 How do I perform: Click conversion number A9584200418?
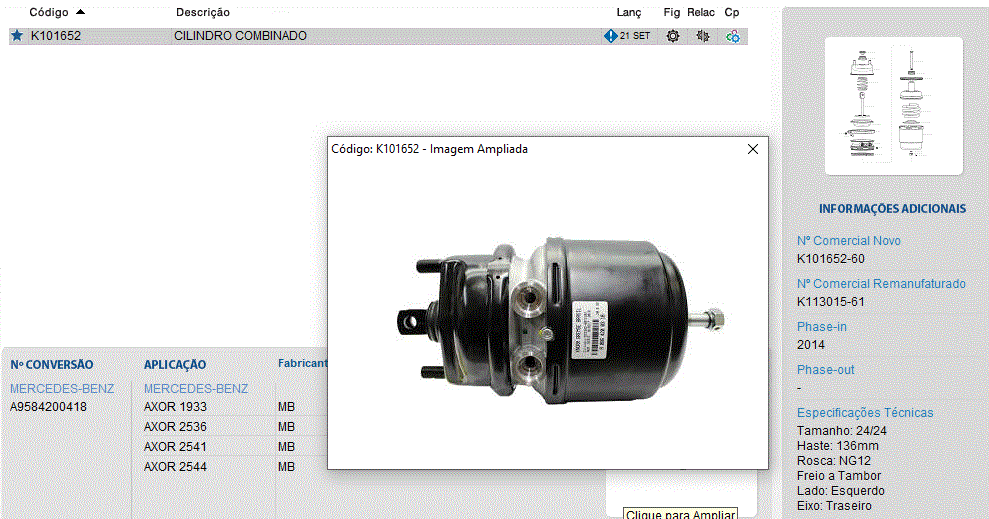click(x=48, y=407)
